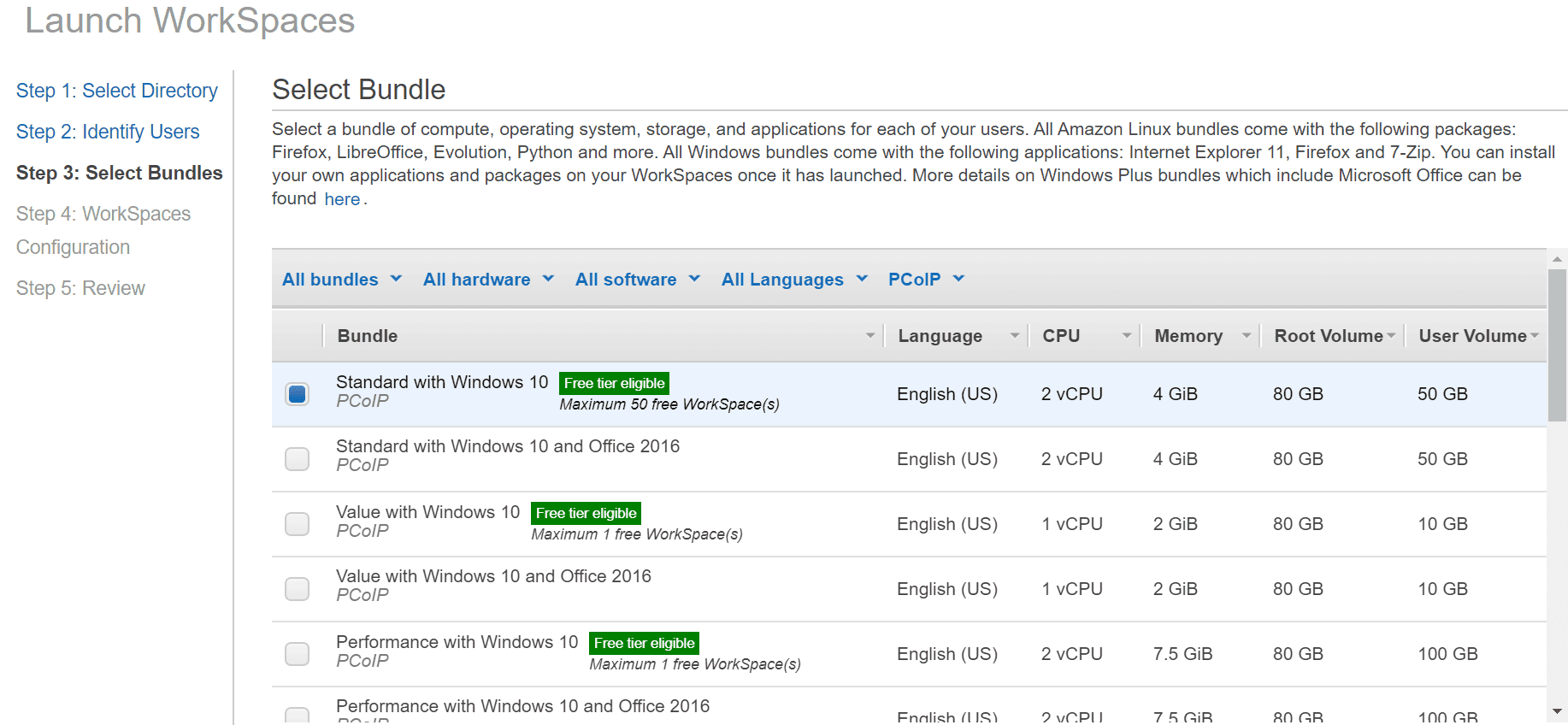Tick Value with Windows 10 and Office 2016

click(298, 589)
